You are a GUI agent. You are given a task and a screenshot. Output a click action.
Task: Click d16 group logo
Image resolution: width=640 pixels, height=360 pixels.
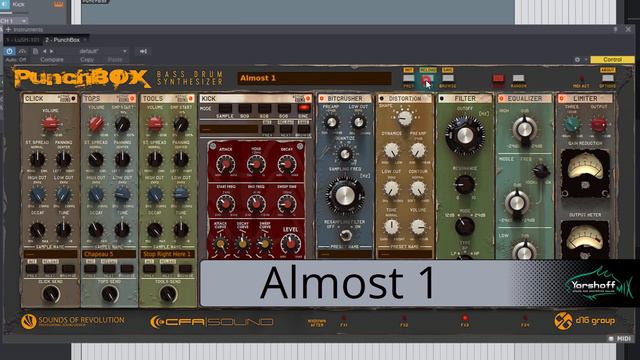tap(584, 321)
